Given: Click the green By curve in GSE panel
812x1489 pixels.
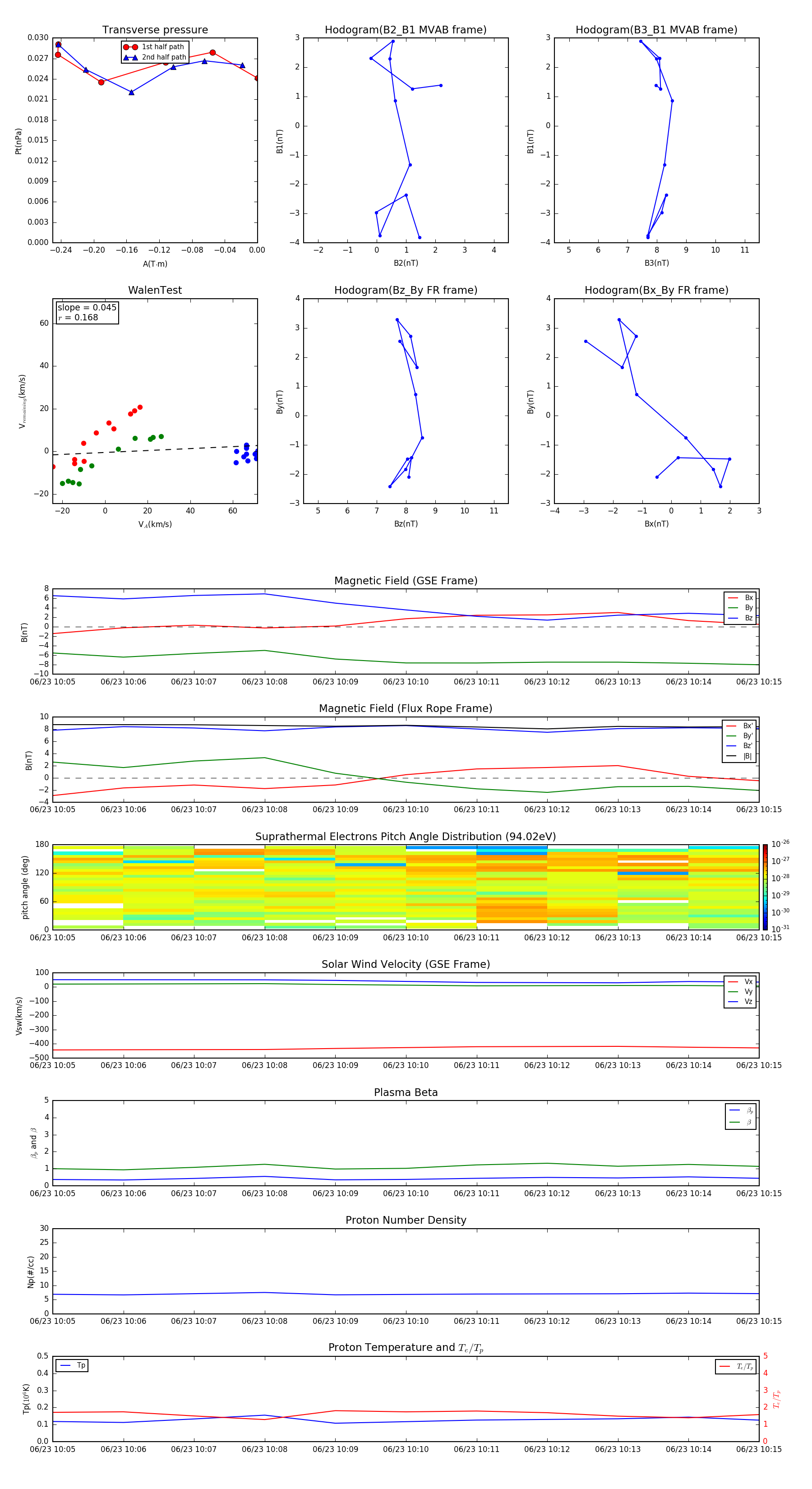Looking at the screenshot, I should 406,663.
